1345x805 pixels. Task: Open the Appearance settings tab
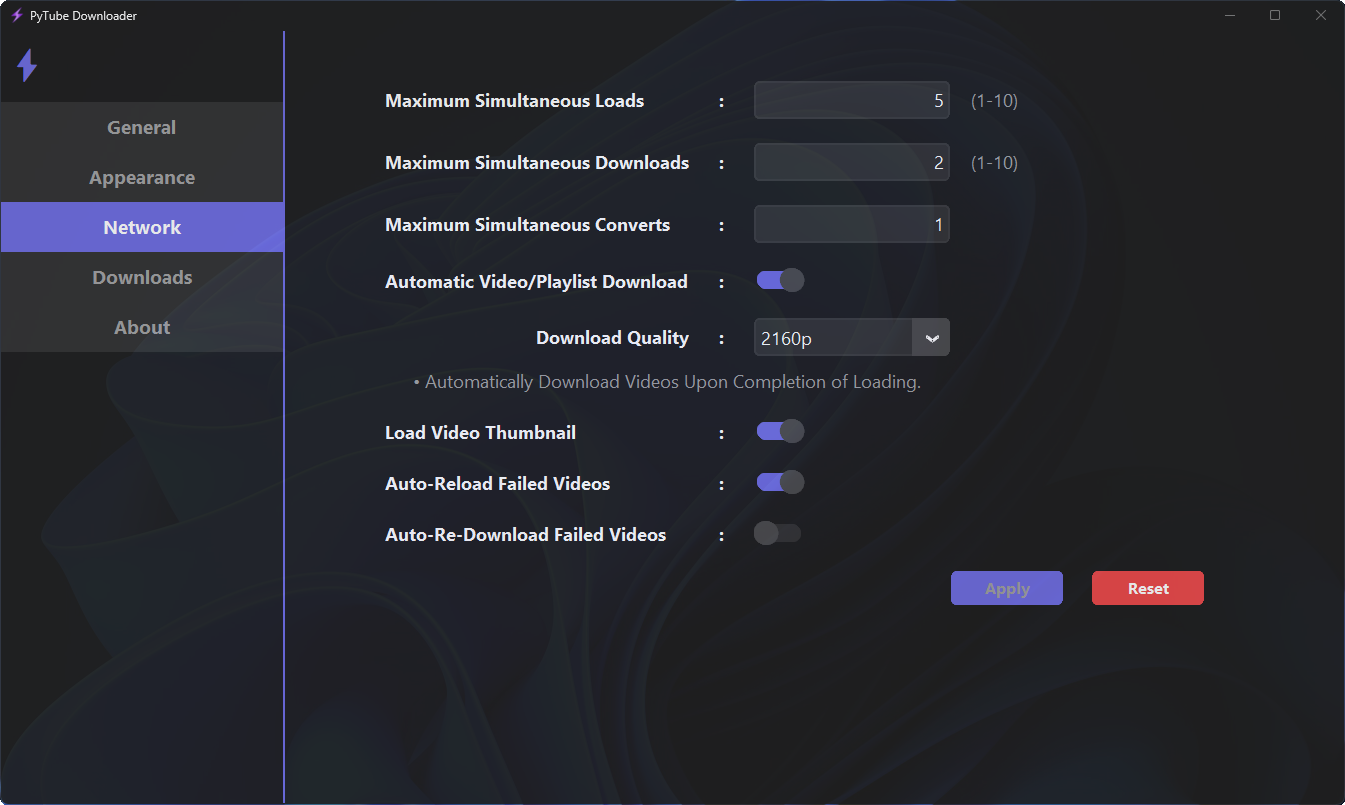click(142, 177)
